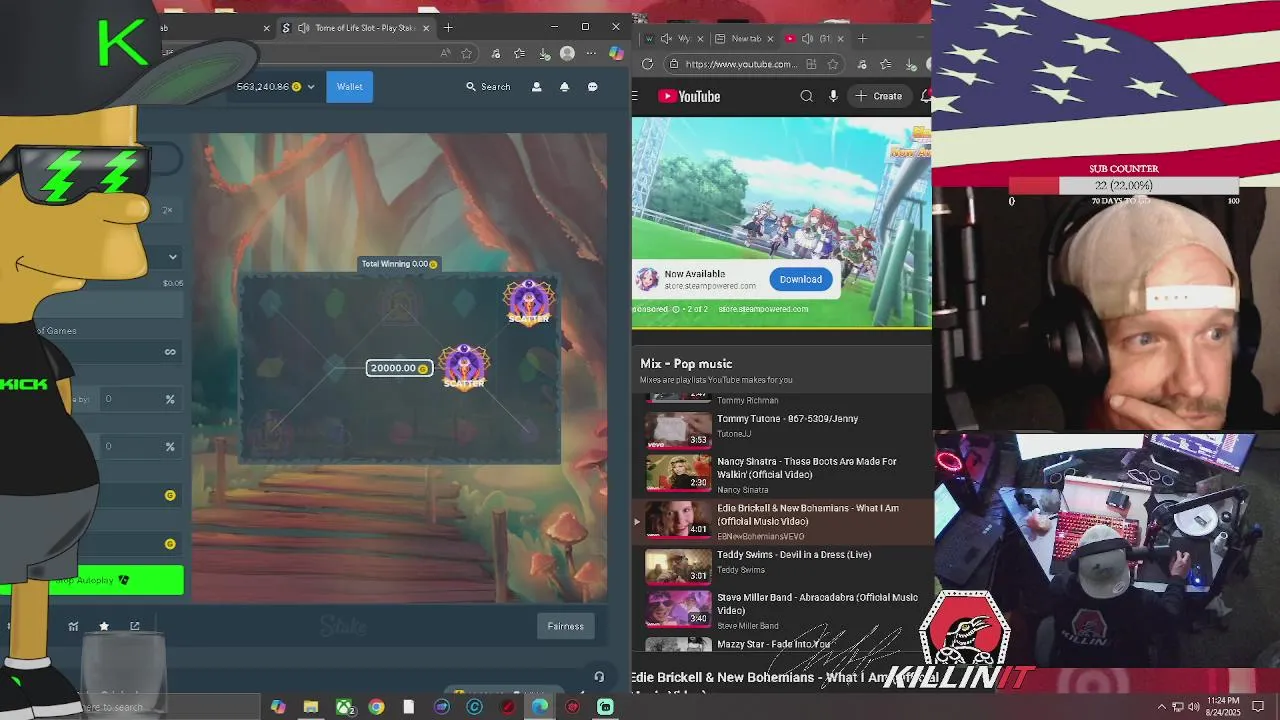Click the on-win percentage input field
The width and height of the screenshot is (1280, 720).
140,399
